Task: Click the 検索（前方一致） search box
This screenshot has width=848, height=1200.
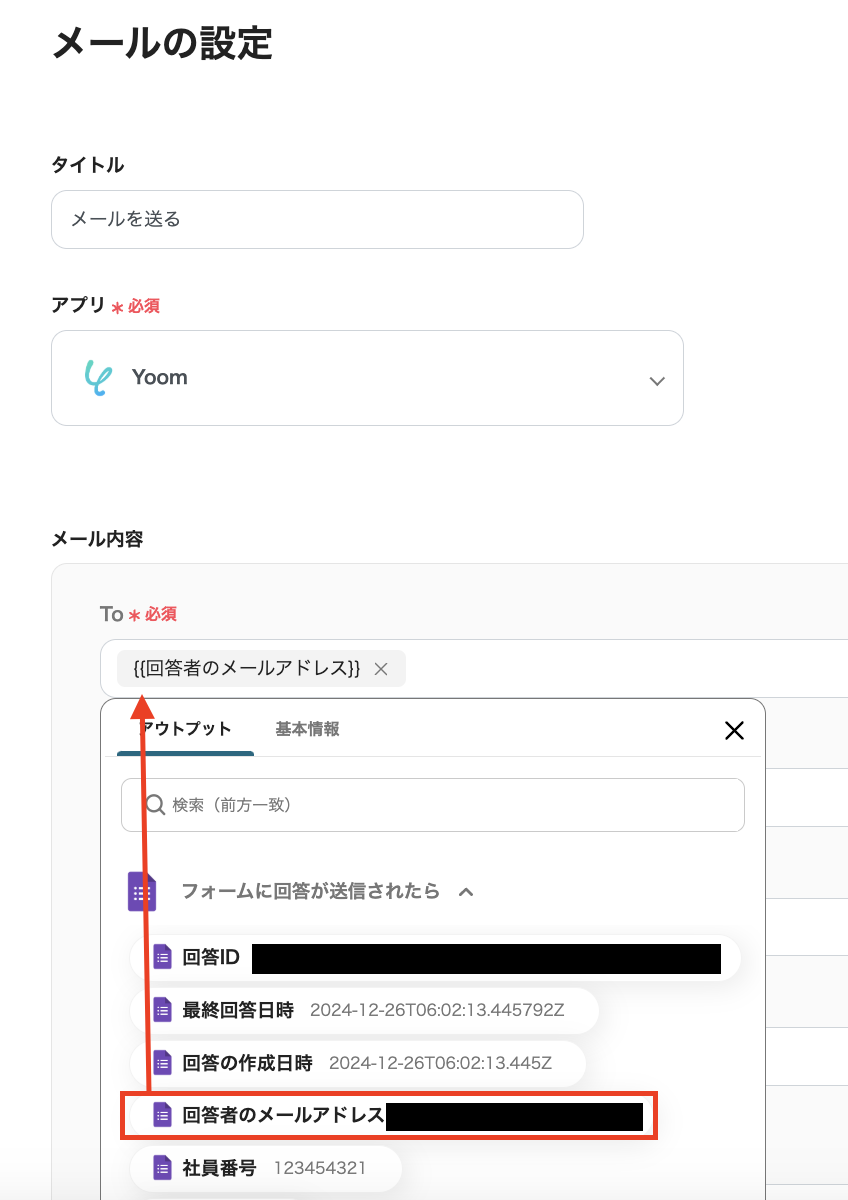Action: (x=433, y=805)
